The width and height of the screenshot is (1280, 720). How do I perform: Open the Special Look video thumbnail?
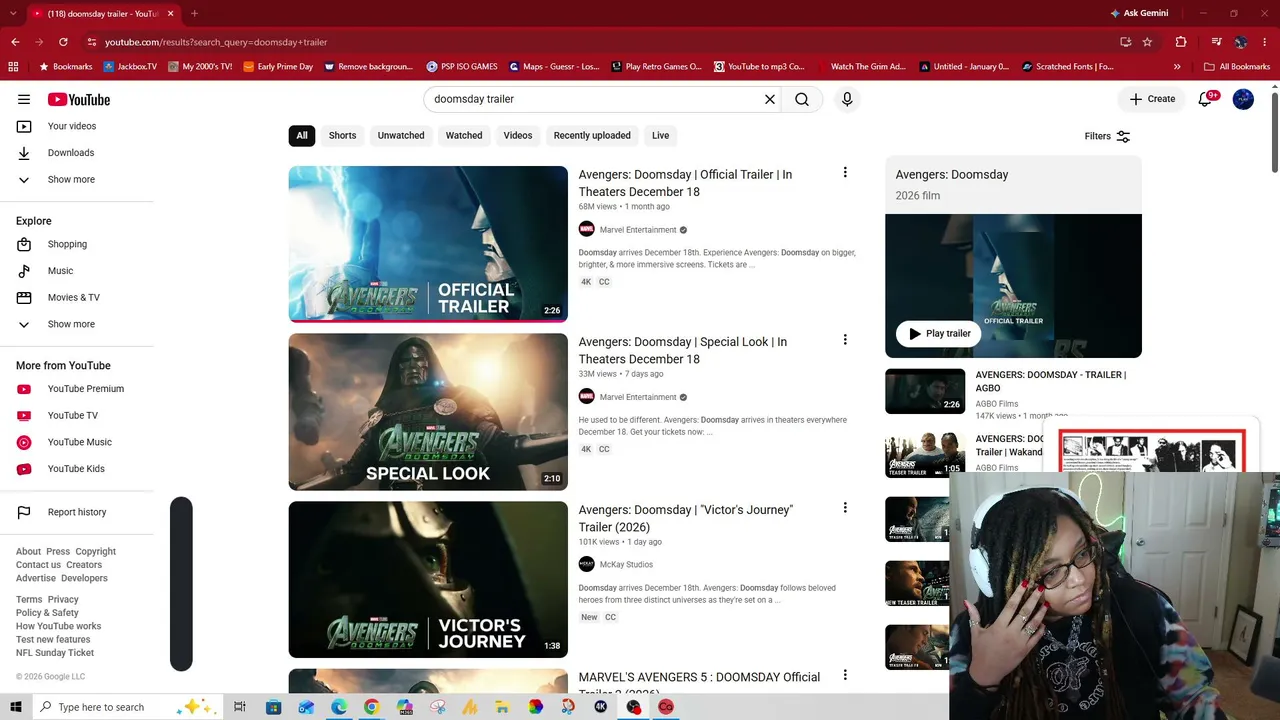[428, 412]
